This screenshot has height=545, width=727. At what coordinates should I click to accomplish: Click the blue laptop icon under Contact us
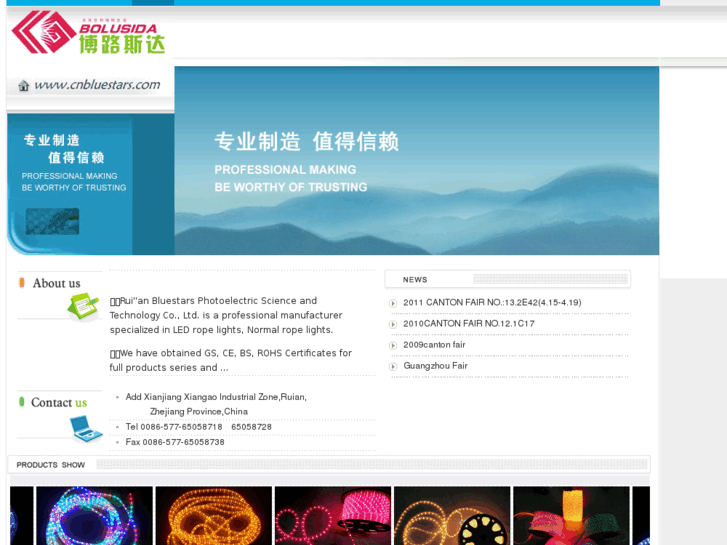coord(86,428)
